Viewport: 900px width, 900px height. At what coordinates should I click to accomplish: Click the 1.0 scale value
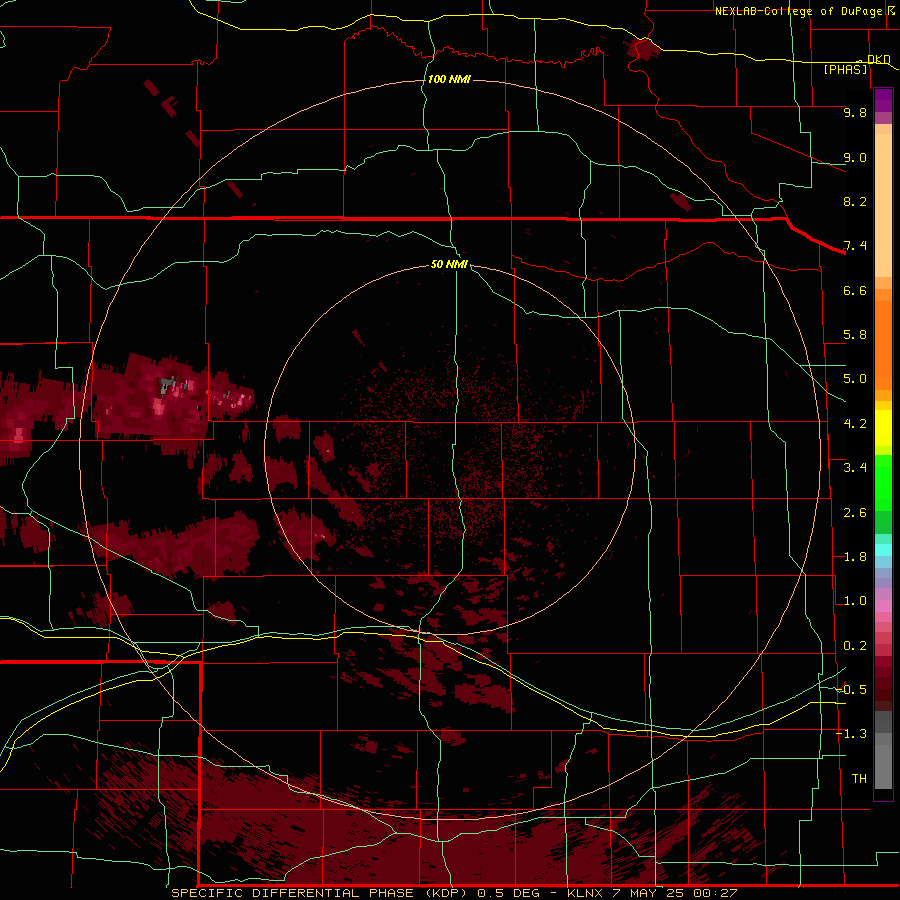[855, 601]
